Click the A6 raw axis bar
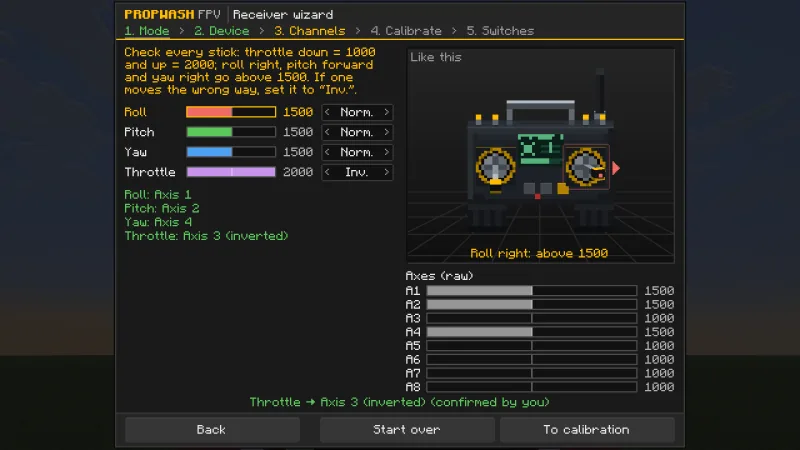This screenshot has height=450, width=800. [532, 359]
